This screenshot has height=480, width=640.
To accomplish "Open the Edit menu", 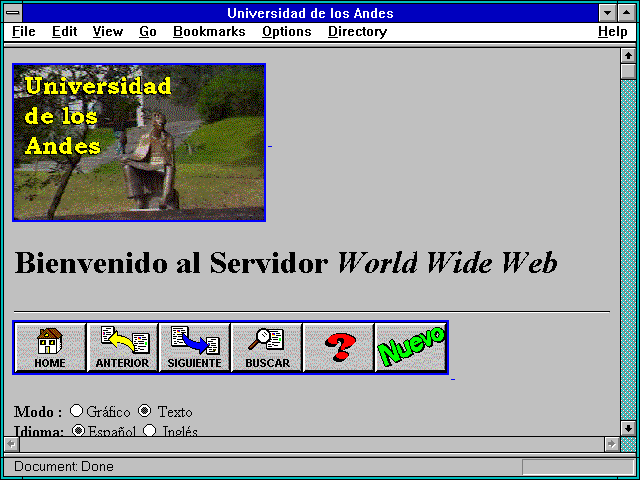I will (64, 32).
